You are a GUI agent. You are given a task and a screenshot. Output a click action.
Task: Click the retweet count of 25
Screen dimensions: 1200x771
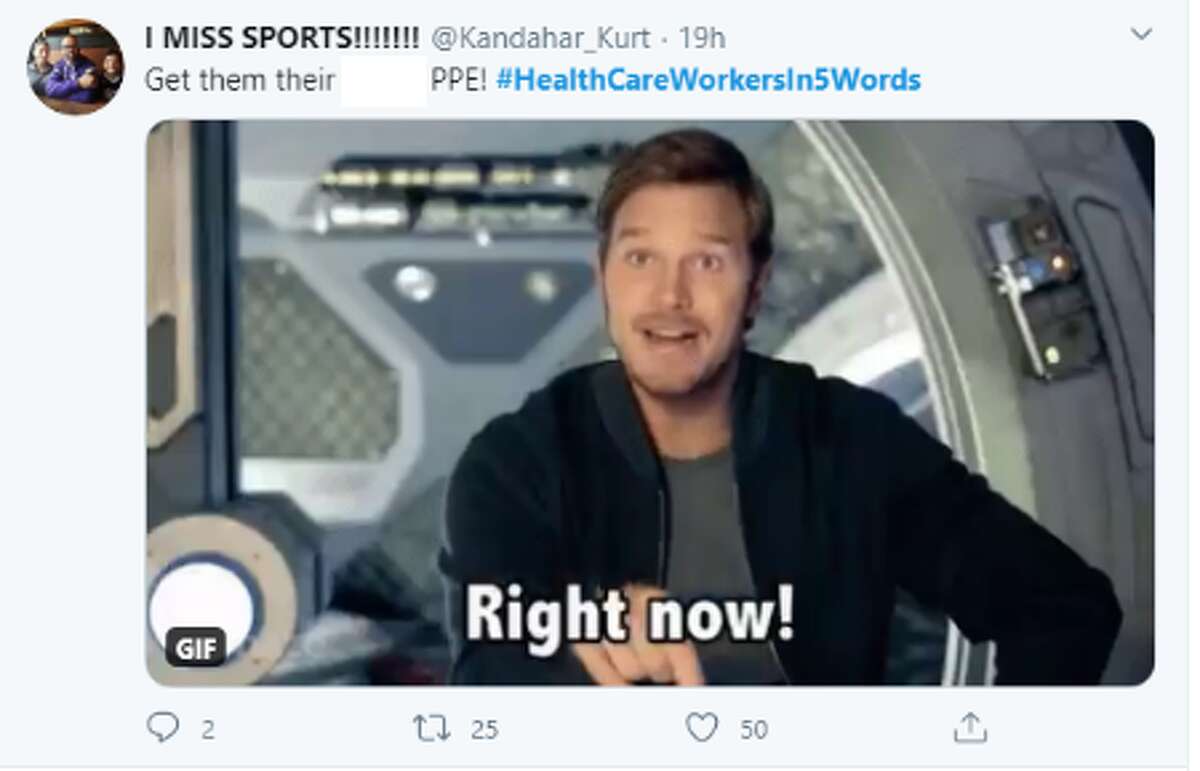coord(484,729)
